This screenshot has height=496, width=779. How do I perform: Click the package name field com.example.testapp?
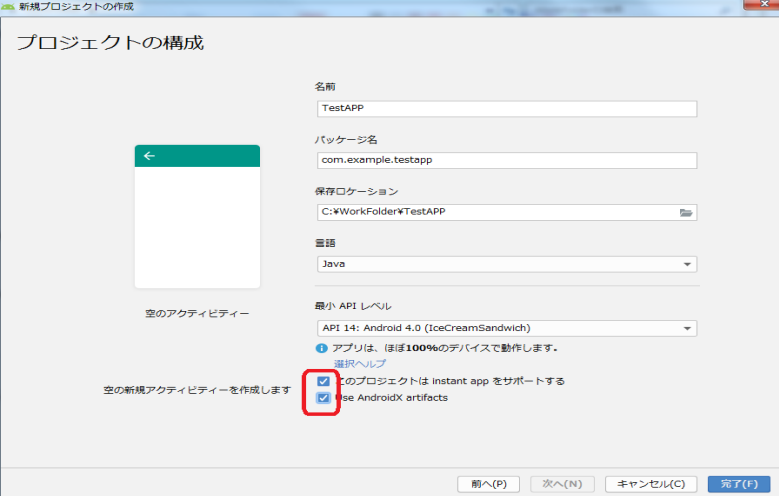coord(505,160)
